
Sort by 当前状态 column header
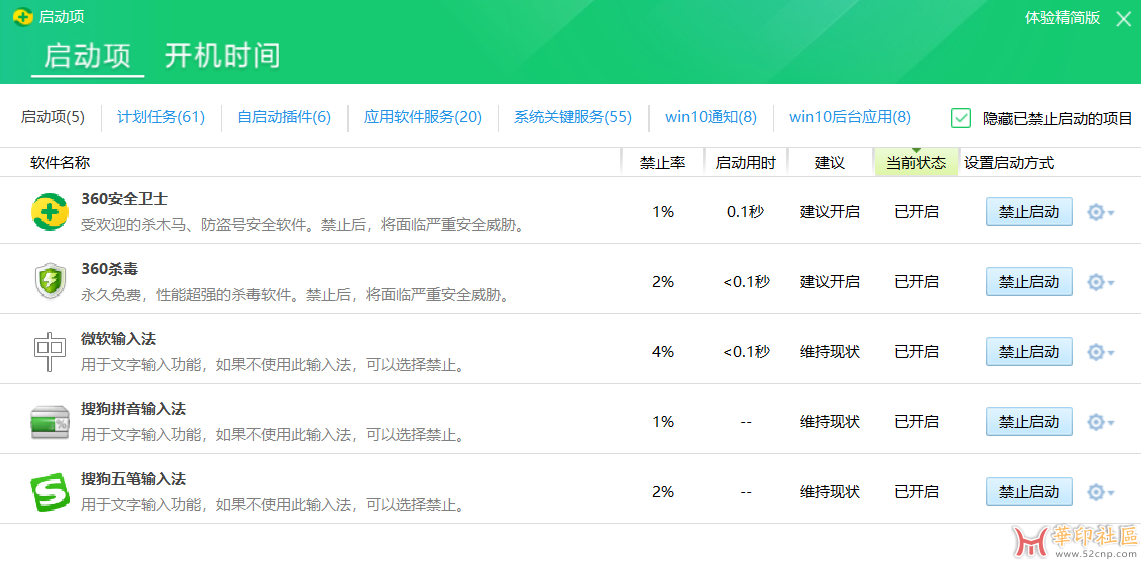[x=916, y=163]
